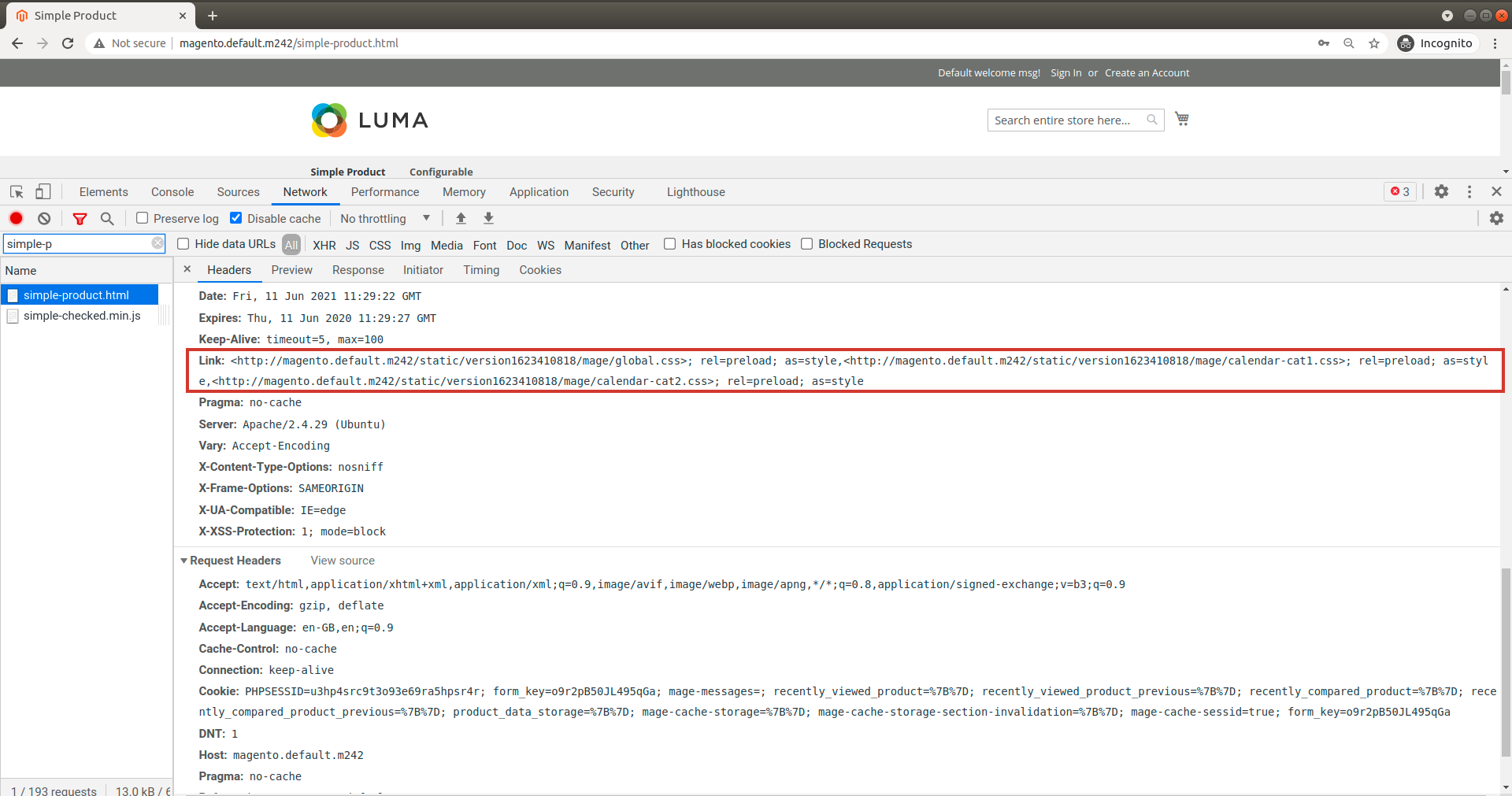Switch to the Console panel tab
This screenshot has width=1512, height=796.
click(172, 192)
